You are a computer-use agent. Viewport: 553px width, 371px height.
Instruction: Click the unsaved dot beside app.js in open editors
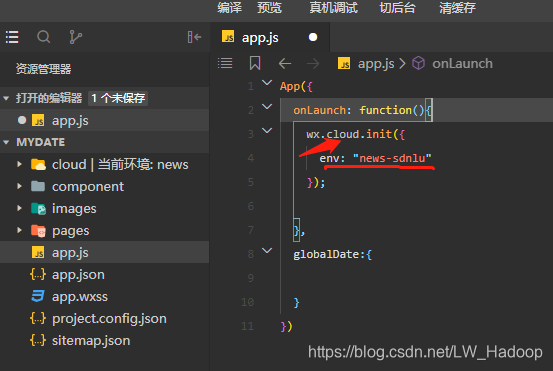[22, 120]
